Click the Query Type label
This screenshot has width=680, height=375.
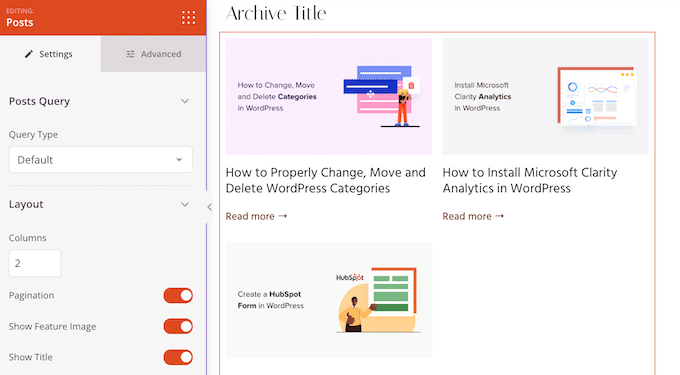pos(33,134)
